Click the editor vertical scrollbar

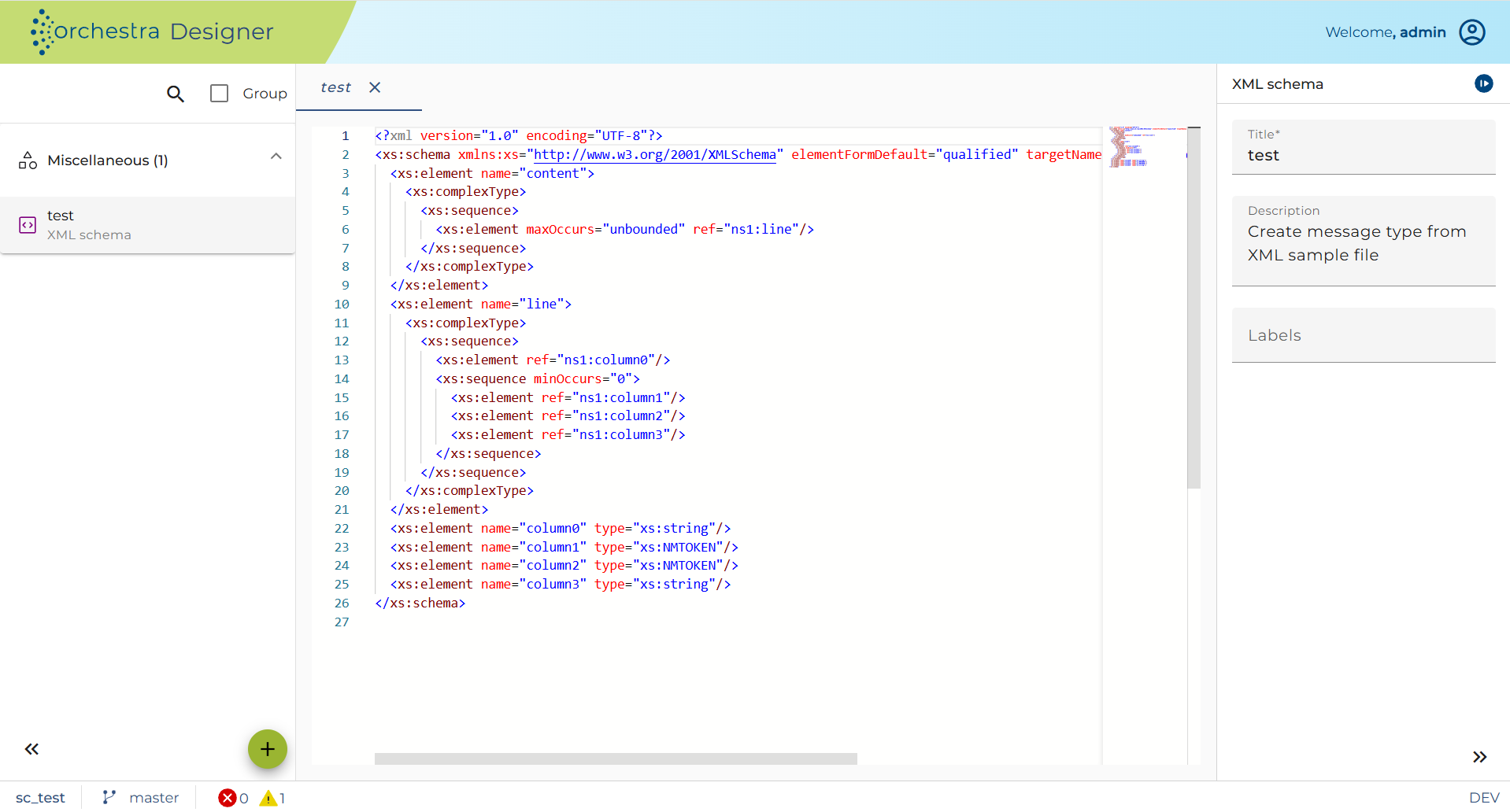click(1194, 308)
